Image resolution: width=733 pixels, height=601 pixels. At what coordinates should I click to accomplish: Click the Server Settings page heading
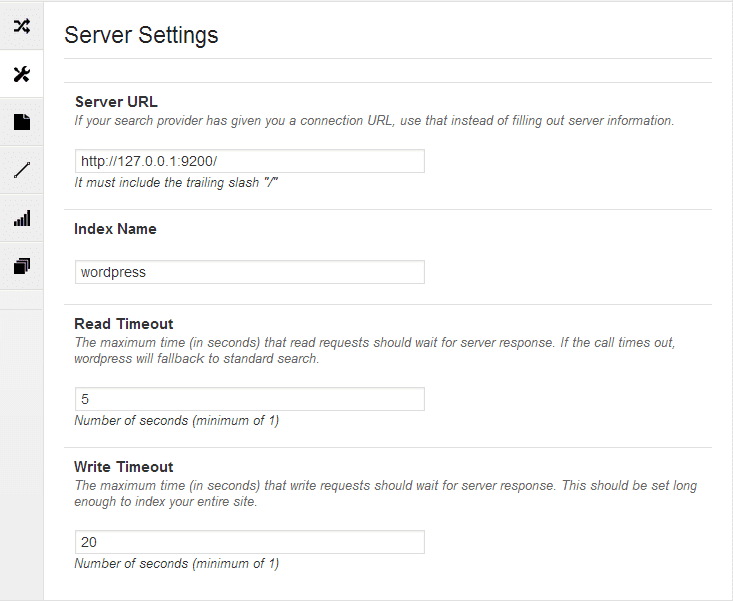(x=141, y=35)
